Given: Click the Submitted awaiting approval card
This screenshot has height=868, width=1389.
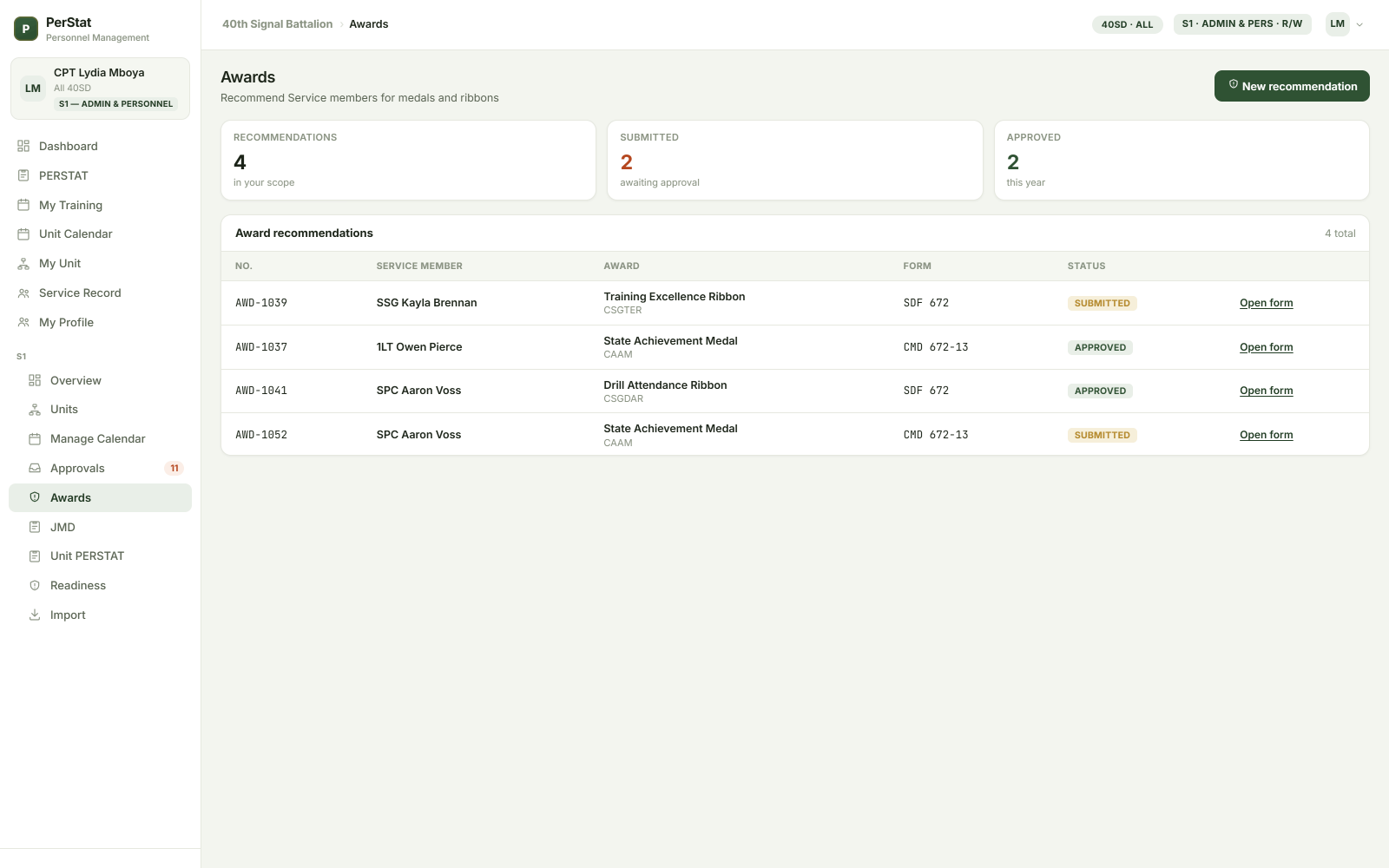Looking at the screenshot, I should (x=794, y=160).
